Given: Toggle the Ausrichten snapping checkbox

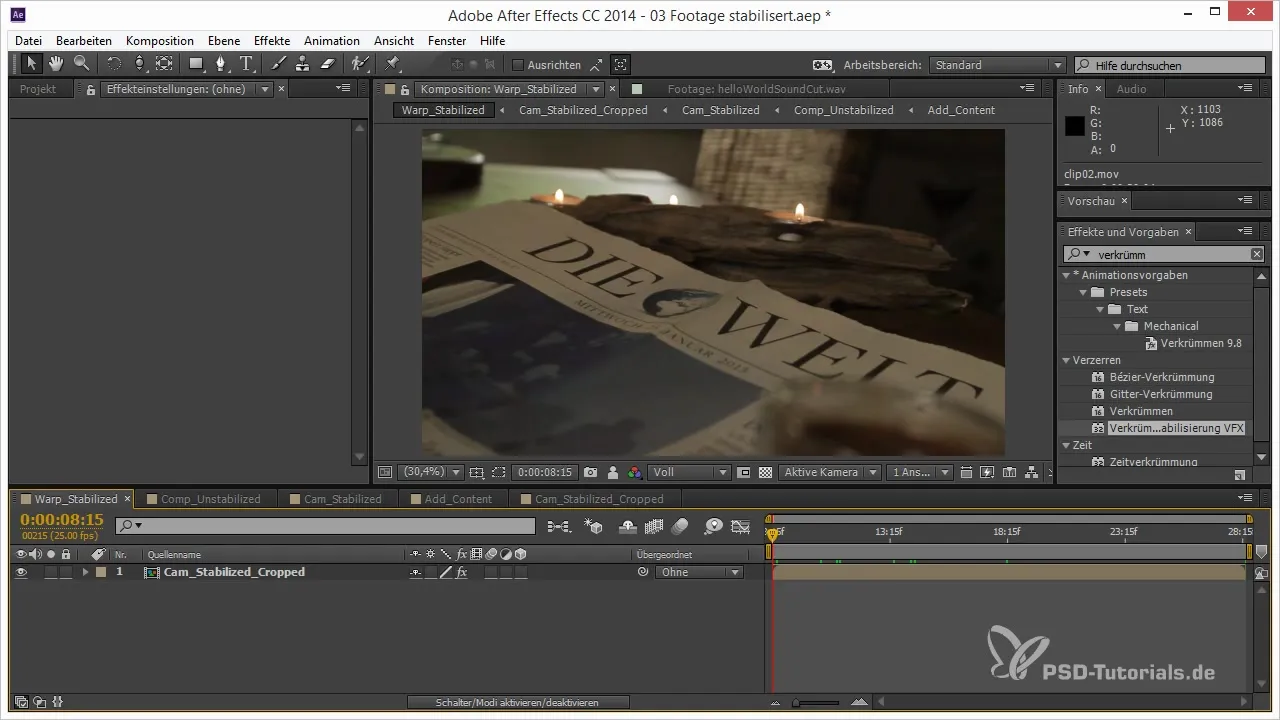Looking at the screenshot, I should pos(517,65).
